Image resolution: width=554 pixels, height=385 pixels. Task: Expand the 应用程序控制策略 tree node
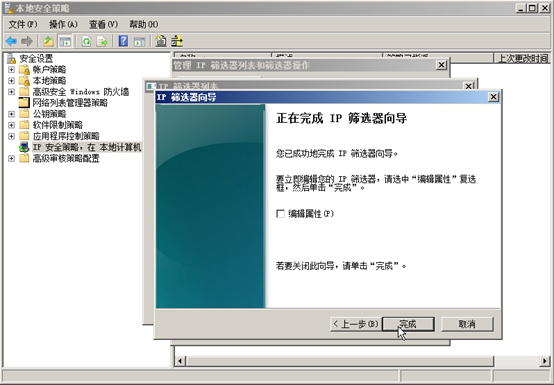[x=11, y=136]
